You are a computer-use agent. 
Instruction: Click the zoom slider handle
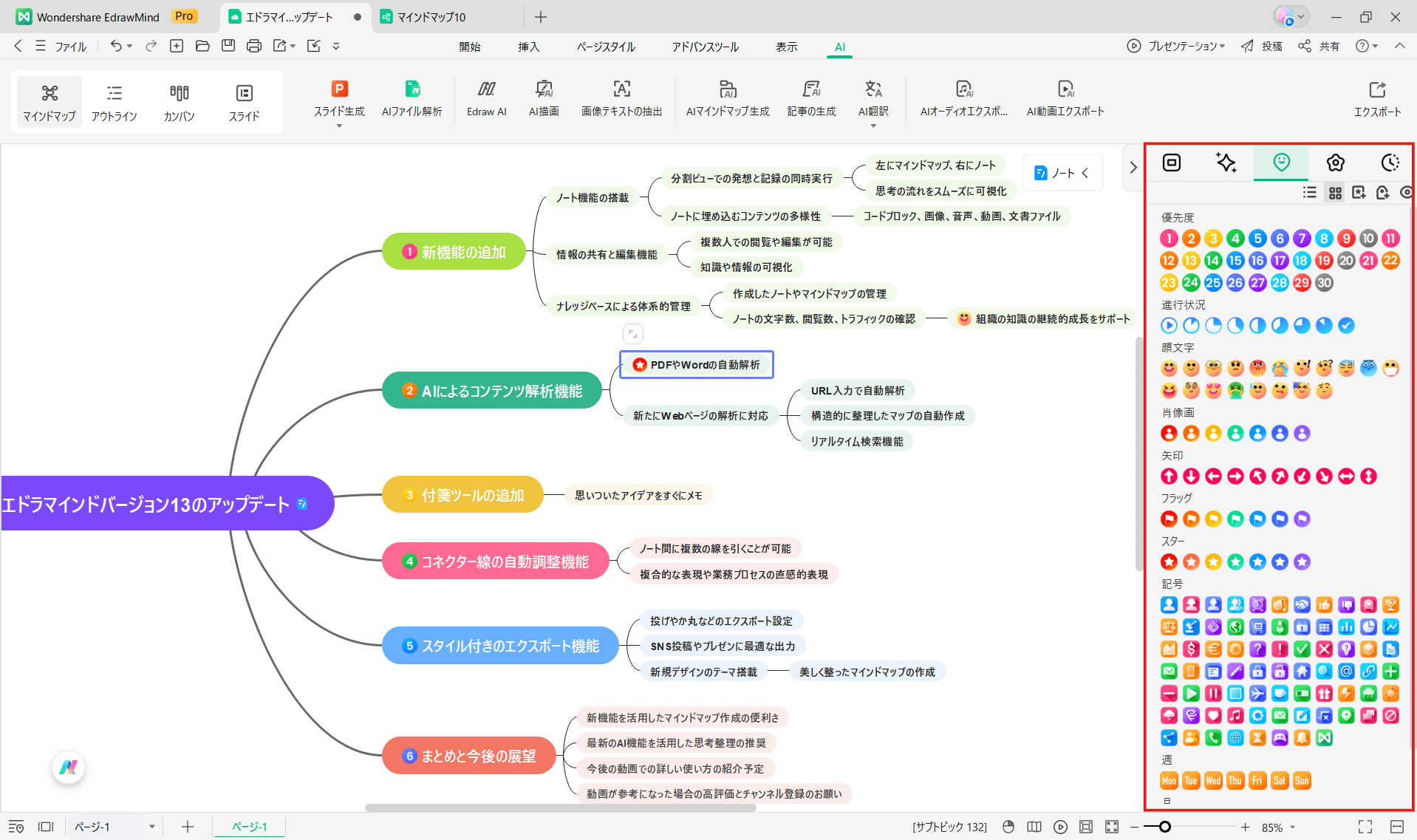click(1165, 827)
